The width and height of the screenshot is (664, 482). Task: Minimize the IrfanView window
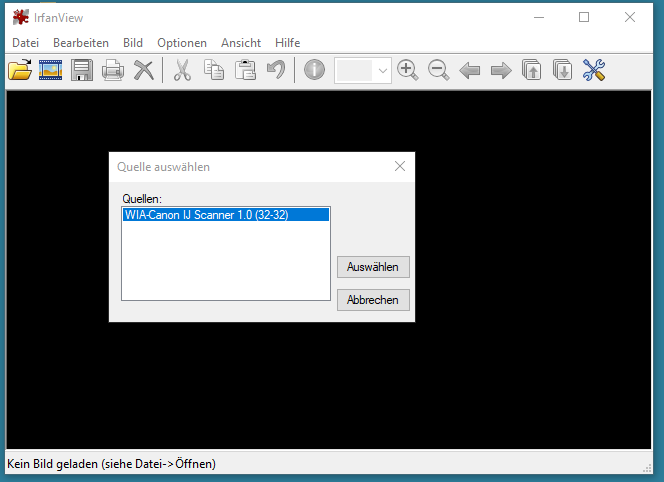pos(539,17)
